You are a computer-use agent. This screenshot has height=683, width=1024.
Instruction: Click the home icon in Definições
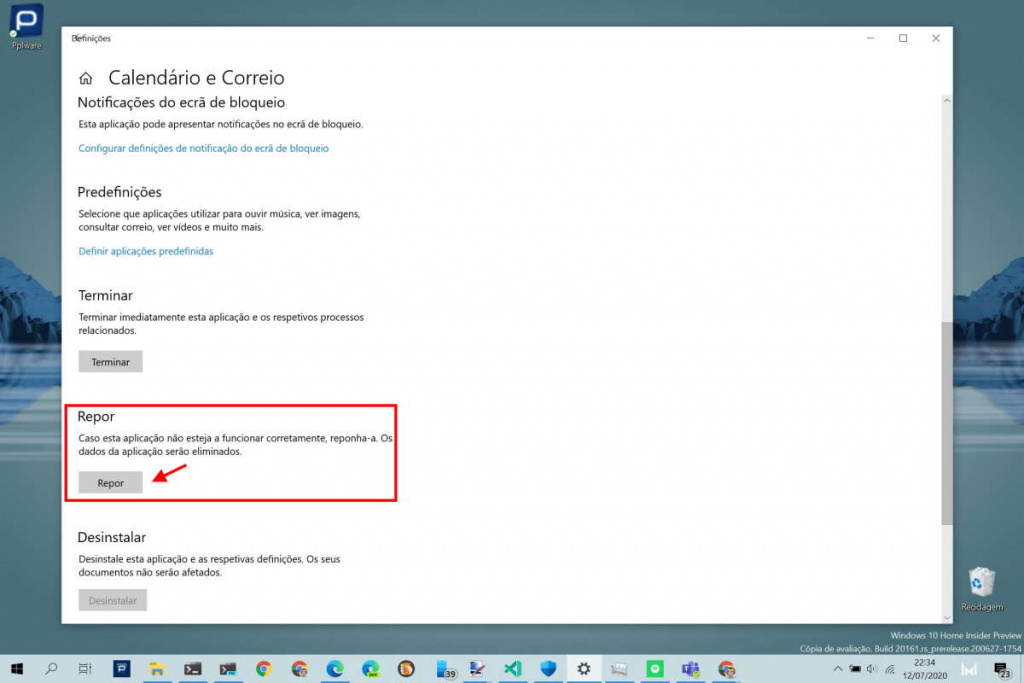pos(85,77)
